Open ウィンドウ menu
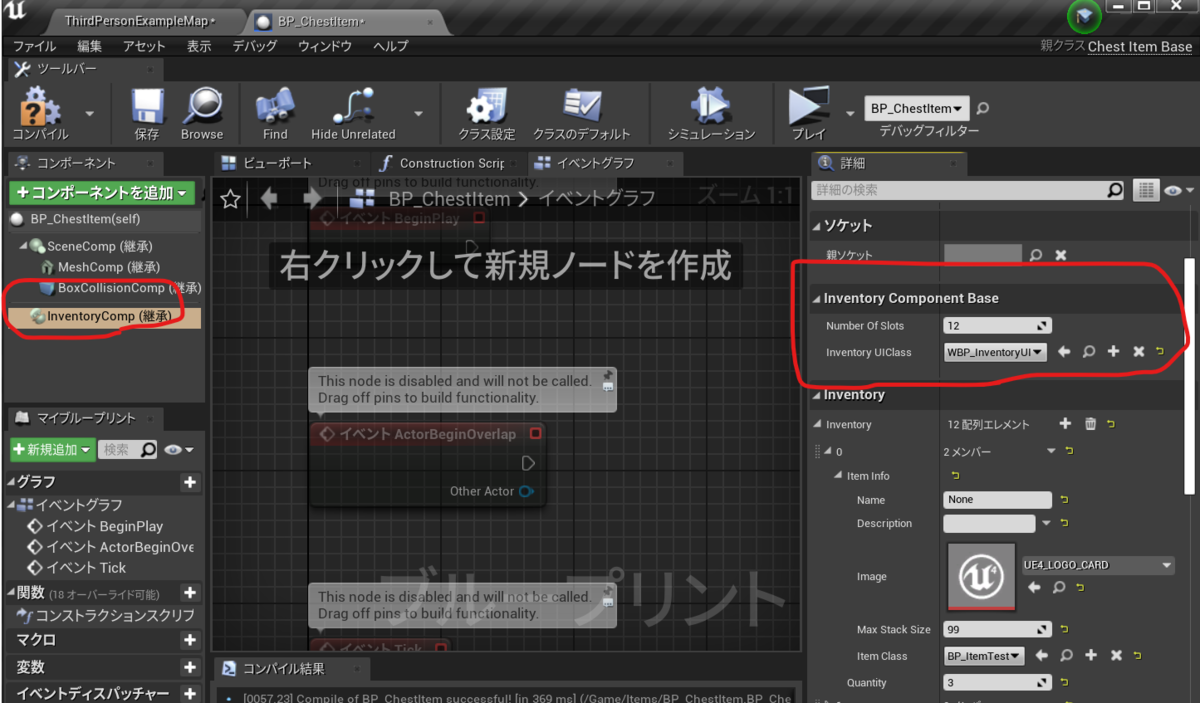Viewport: 1200px width, 703px height. coord(325,46)
